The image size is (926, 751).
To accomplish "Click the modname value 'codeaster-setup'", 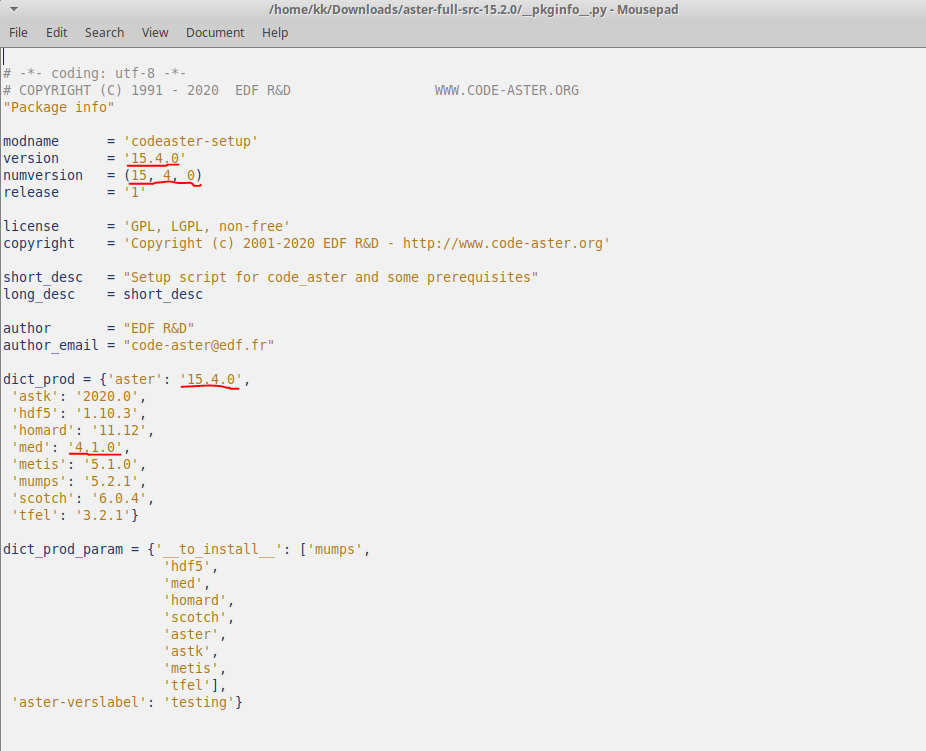I will (191, 141).
